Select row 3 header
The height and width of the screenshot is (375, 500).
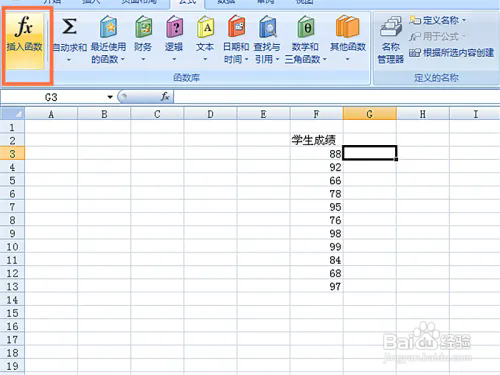coord(12,154)
